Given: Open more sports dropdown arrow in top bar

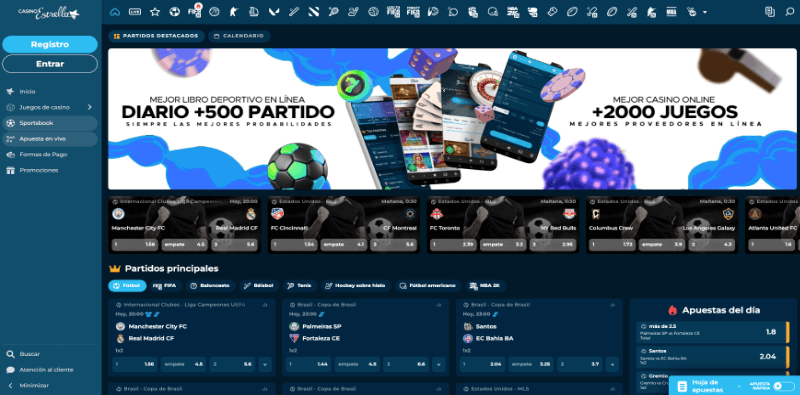Looking at the screenshot, I should (x=705, y=12).
